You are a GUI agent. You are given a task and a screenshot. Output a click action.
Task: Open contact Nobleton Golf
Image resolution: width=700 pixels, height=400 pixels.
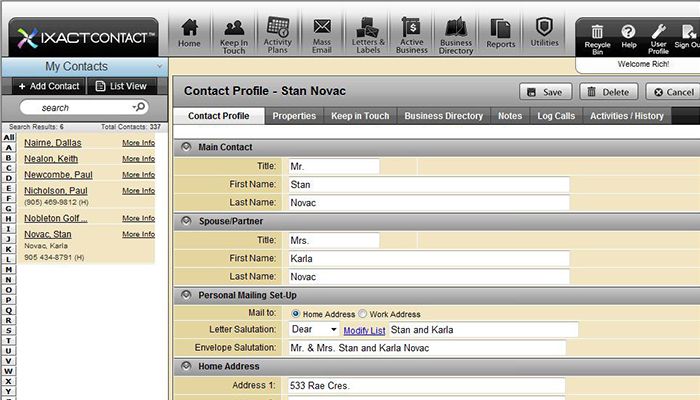click(56, 218)
